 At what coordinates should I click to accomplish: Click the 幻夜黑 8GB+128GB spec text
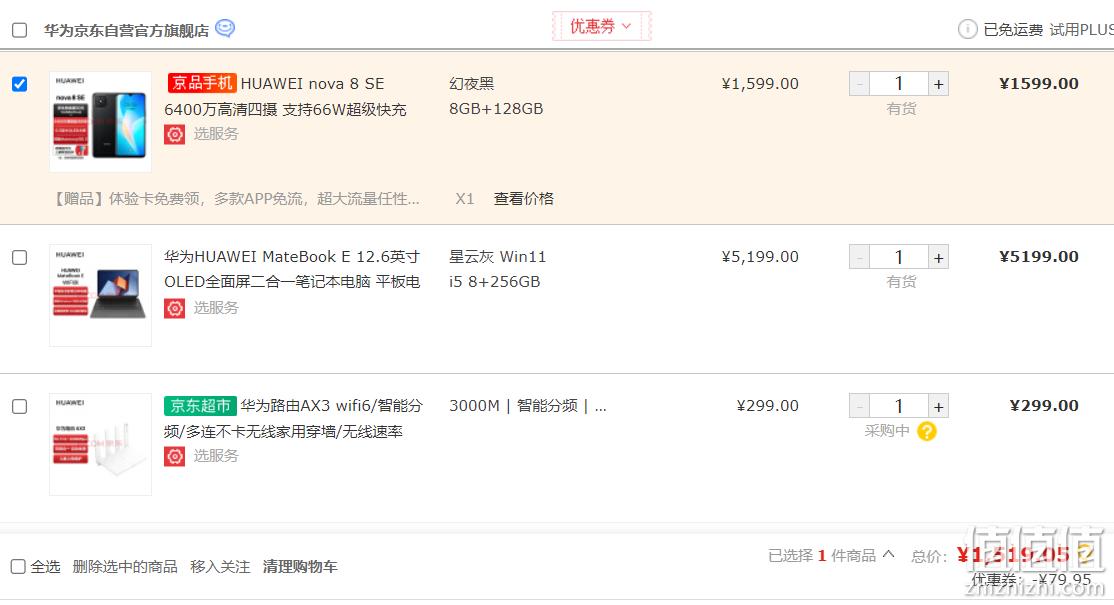496,96
